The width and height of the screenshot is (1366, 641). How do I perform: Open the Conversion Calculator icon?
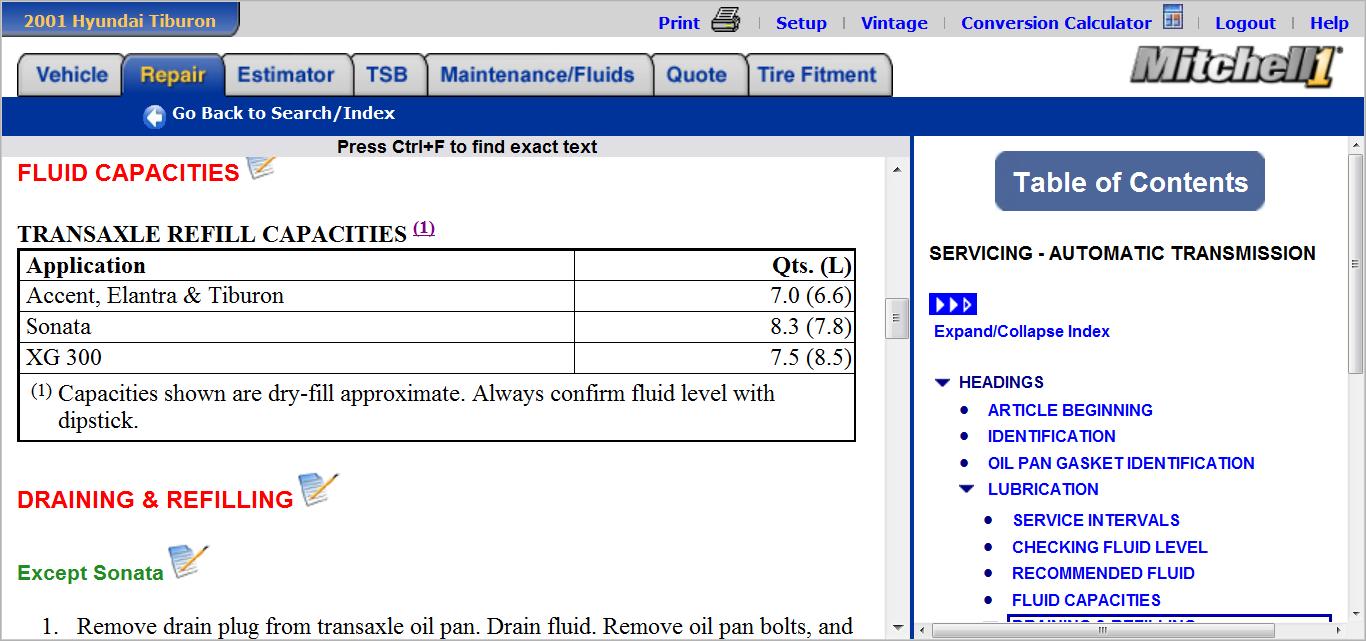point(1173,18)
